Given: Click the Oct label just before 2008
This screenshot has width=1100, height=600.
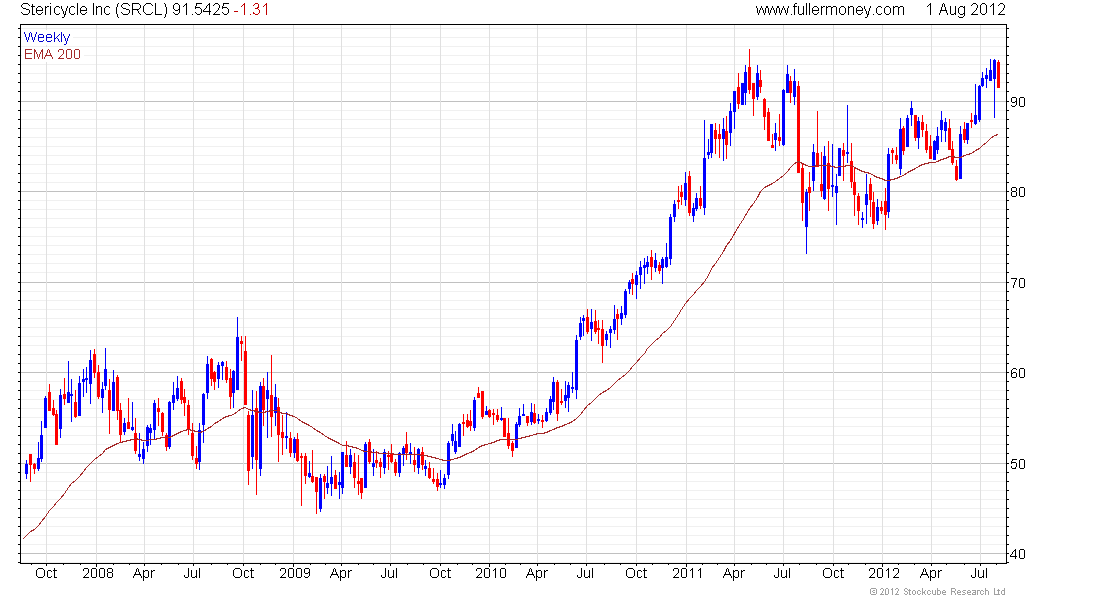Looking at the screenshot, I should [46, 573].
